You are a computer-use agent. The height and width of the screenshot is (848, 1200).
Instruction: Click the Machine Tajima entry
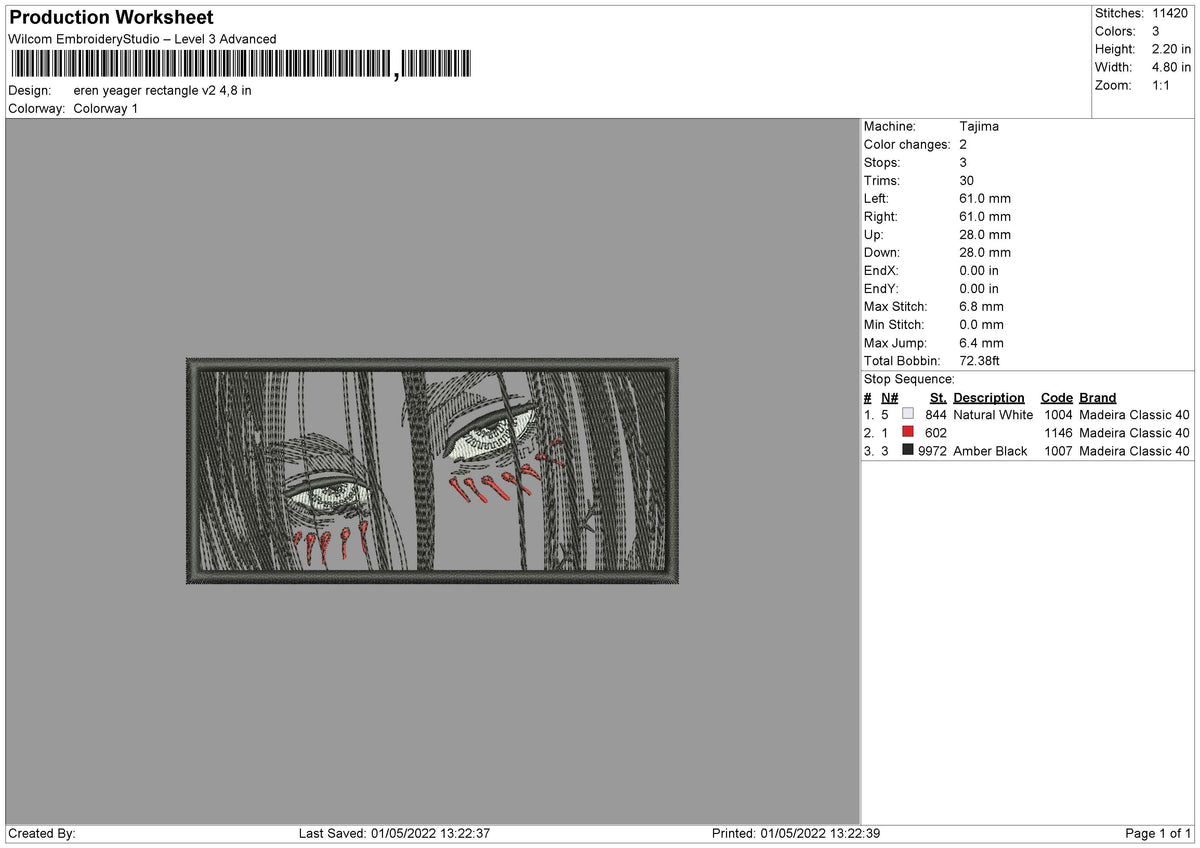[x=979, y=126]
